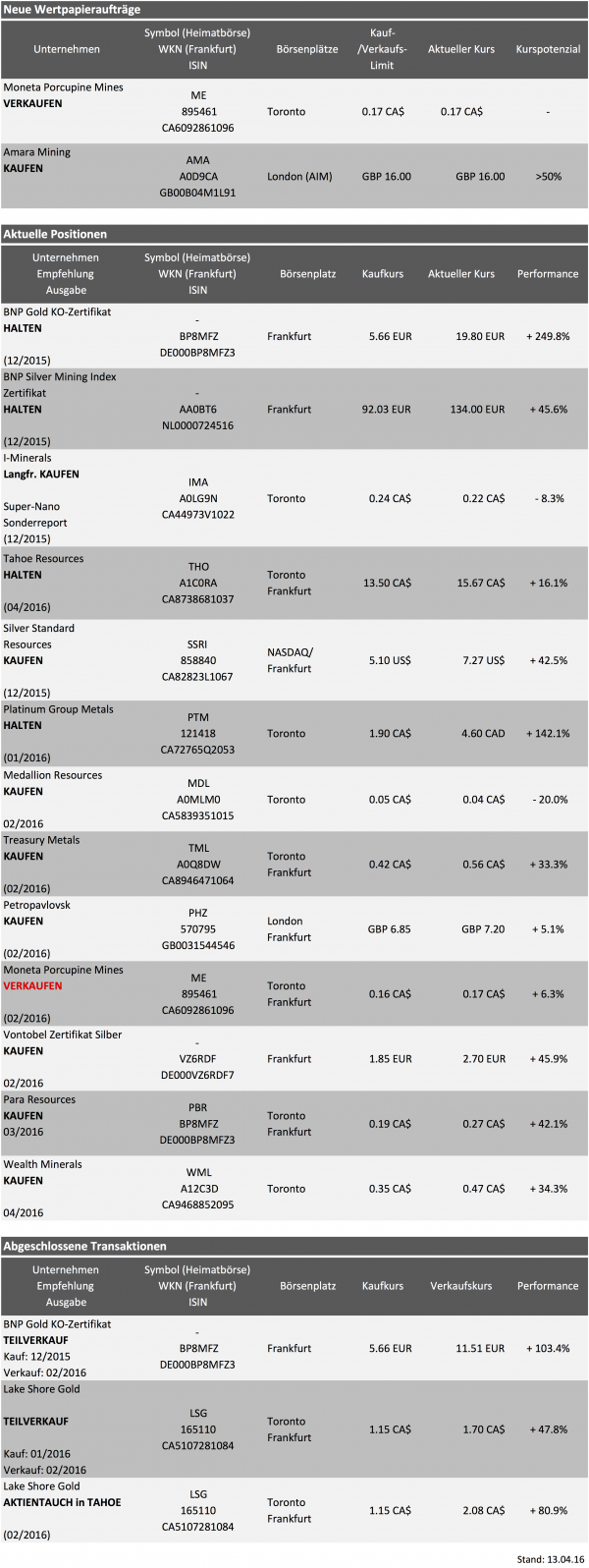Click the Tahoe Resources company name
This screenshot has width=589, height=1568.
click(43, 559)
